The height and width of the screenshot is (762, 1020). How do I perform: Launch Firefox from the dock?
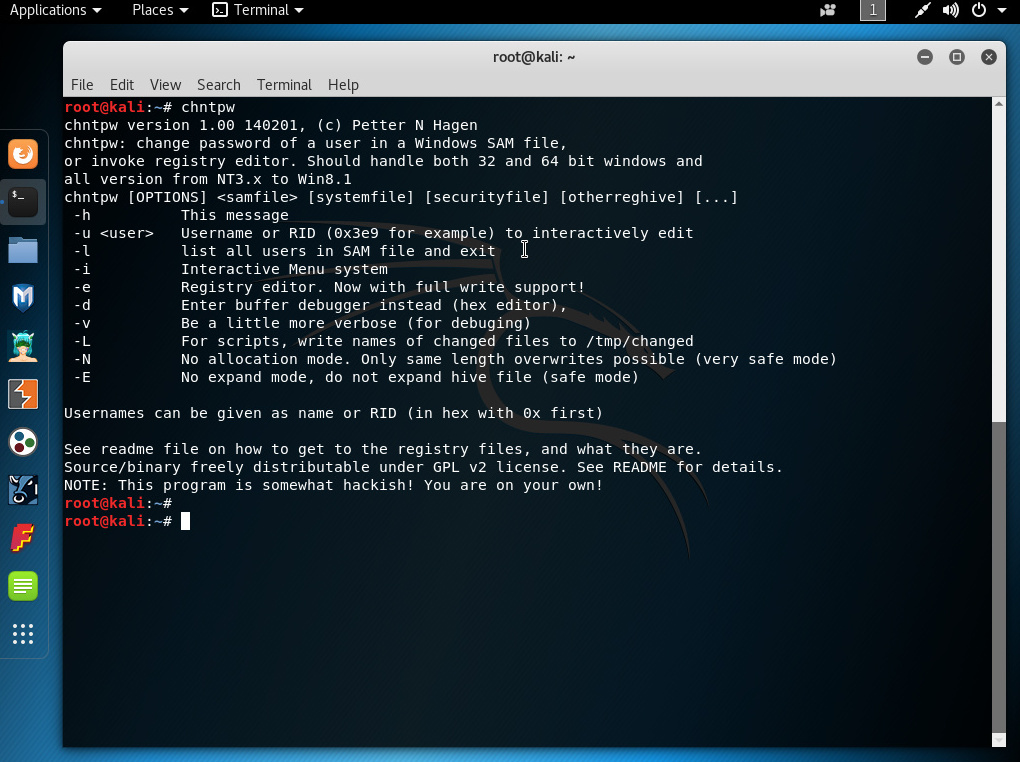(x=23, y=154)
